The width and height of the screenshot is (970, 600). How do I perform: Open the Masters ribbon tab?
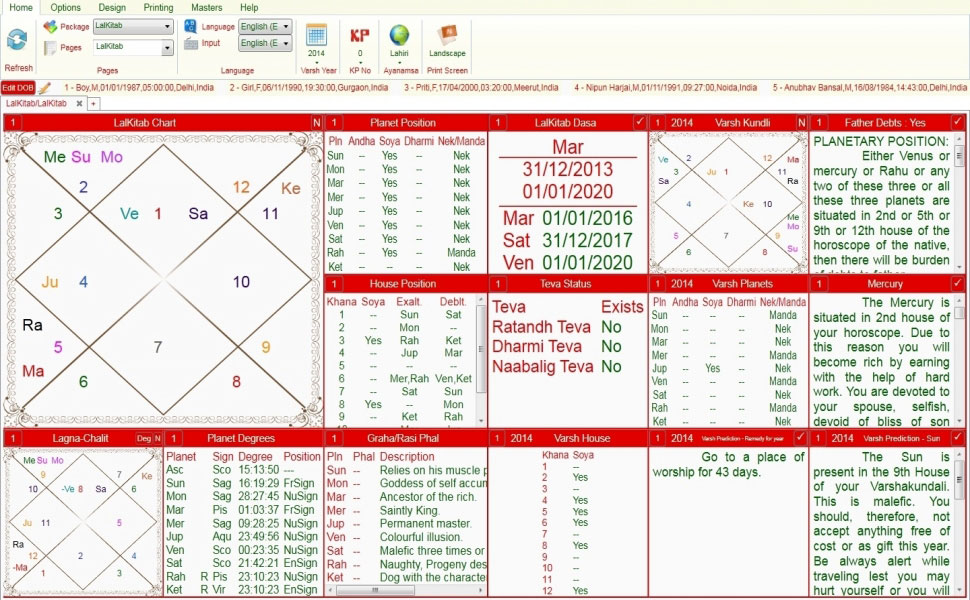[x=207, y=7]
